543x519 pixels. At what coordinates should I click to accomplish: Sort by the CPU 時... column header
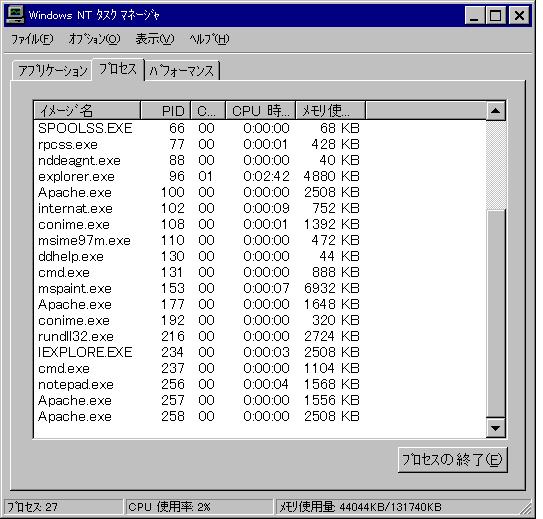pos(260,110)
